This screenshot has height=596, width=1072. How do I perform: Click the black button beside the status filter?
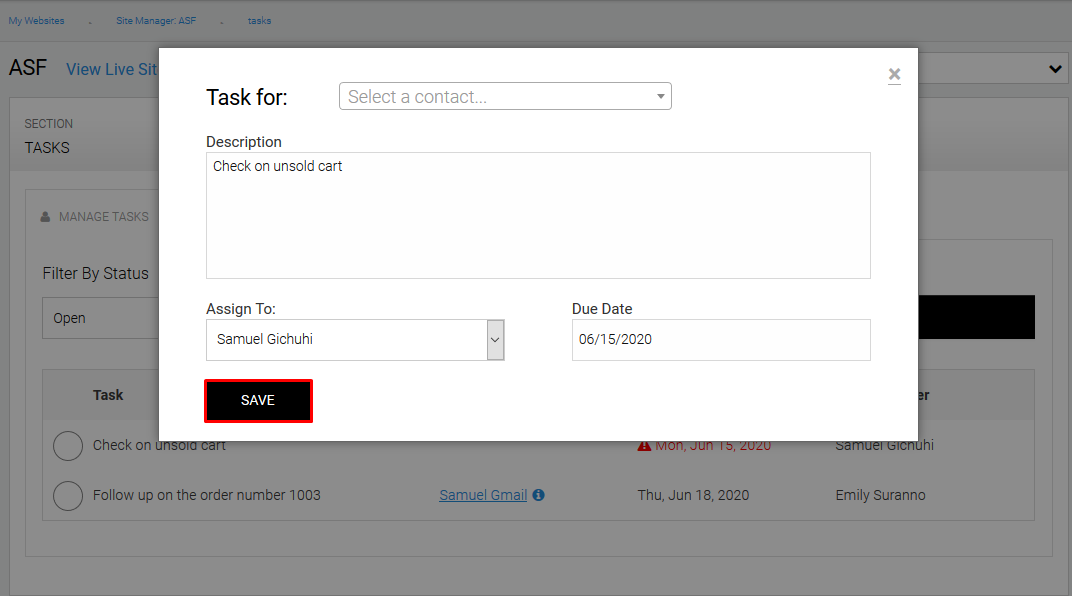pyautogui.click(x=975, y=317)
